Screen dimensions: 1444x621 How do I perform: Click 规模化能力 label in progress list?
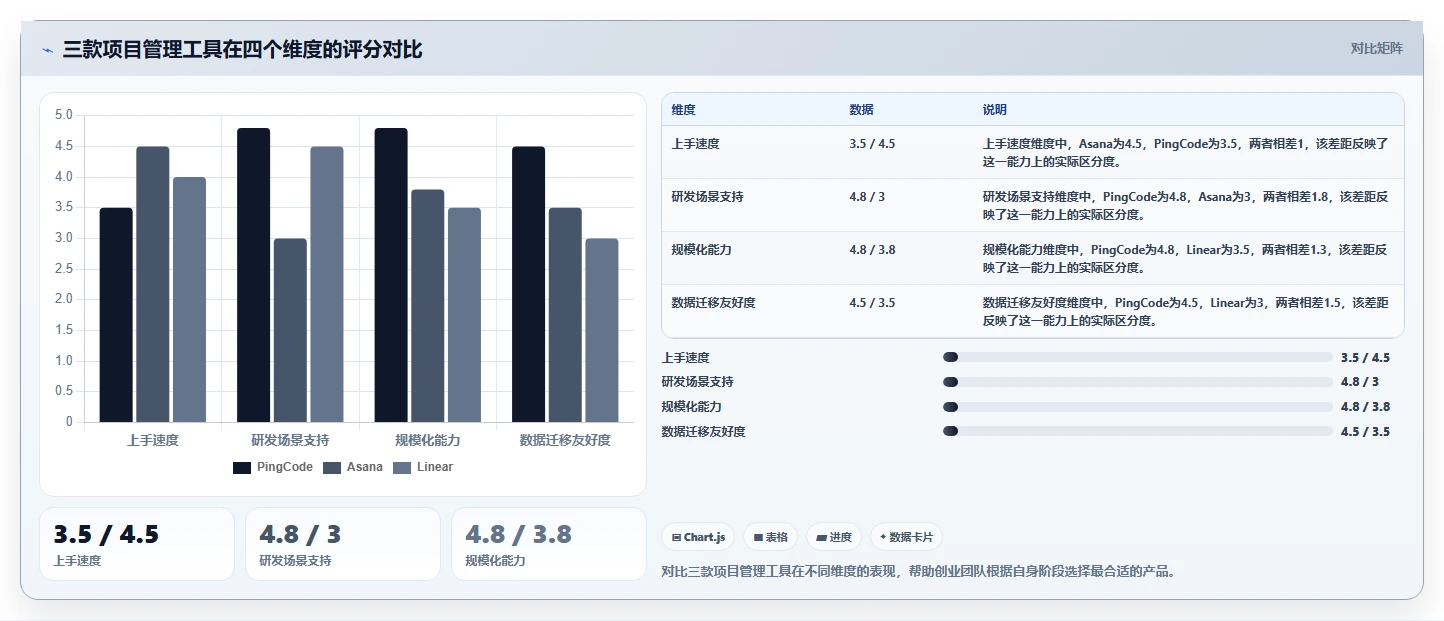[692, 407]
